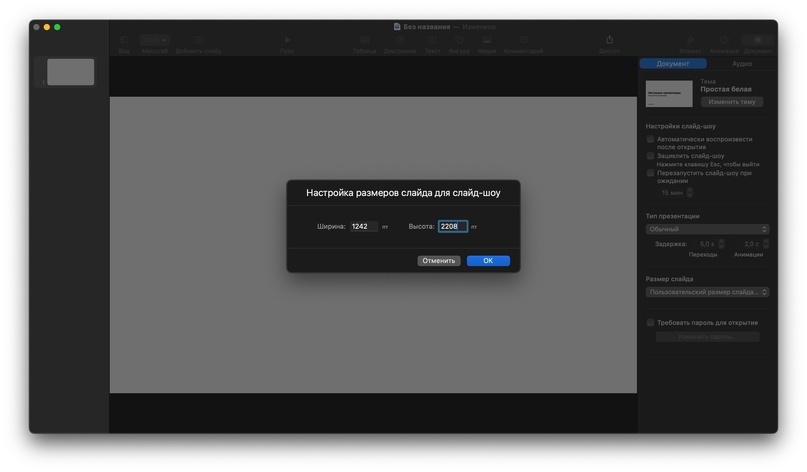Select the Простая белая theme thumbnail

point(669,94)
